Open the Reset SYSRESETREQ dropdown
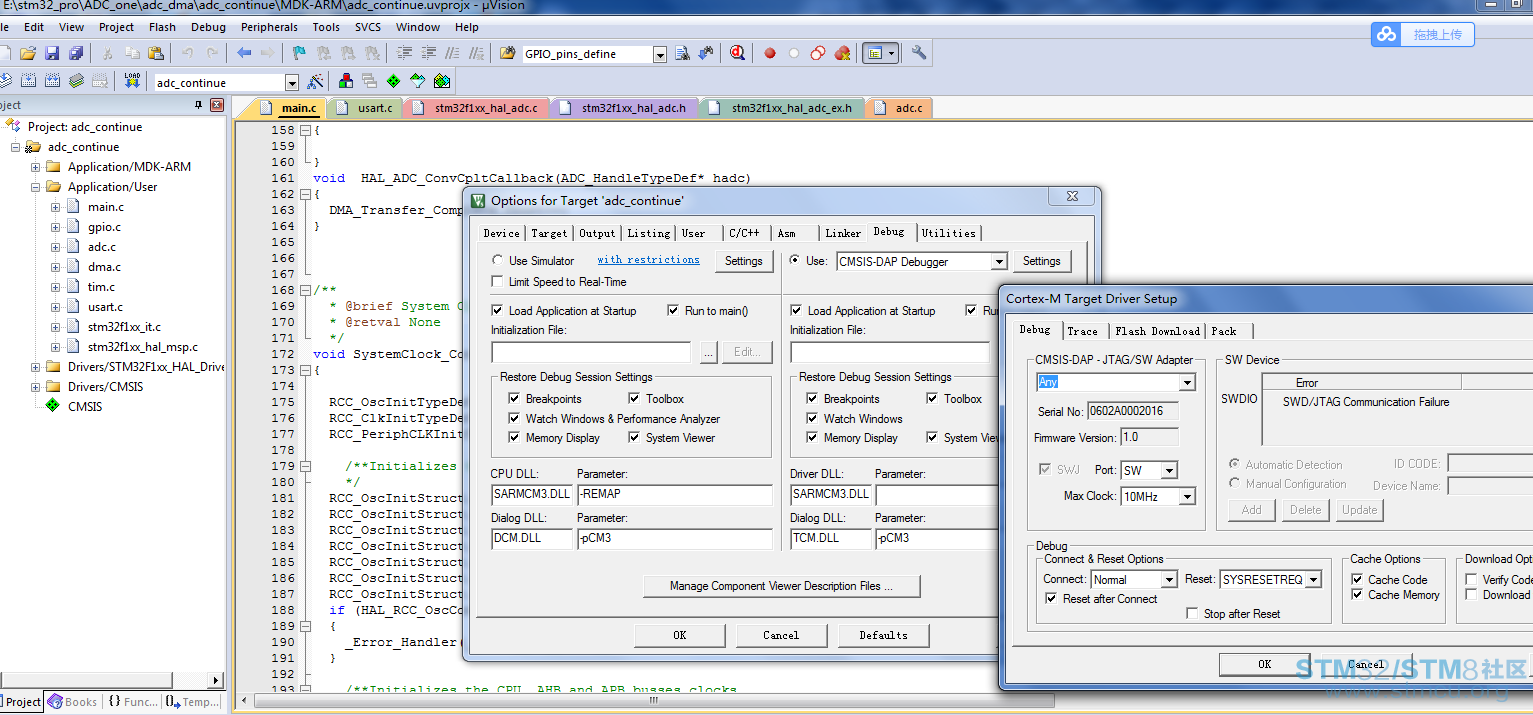 coord(1314,580)
